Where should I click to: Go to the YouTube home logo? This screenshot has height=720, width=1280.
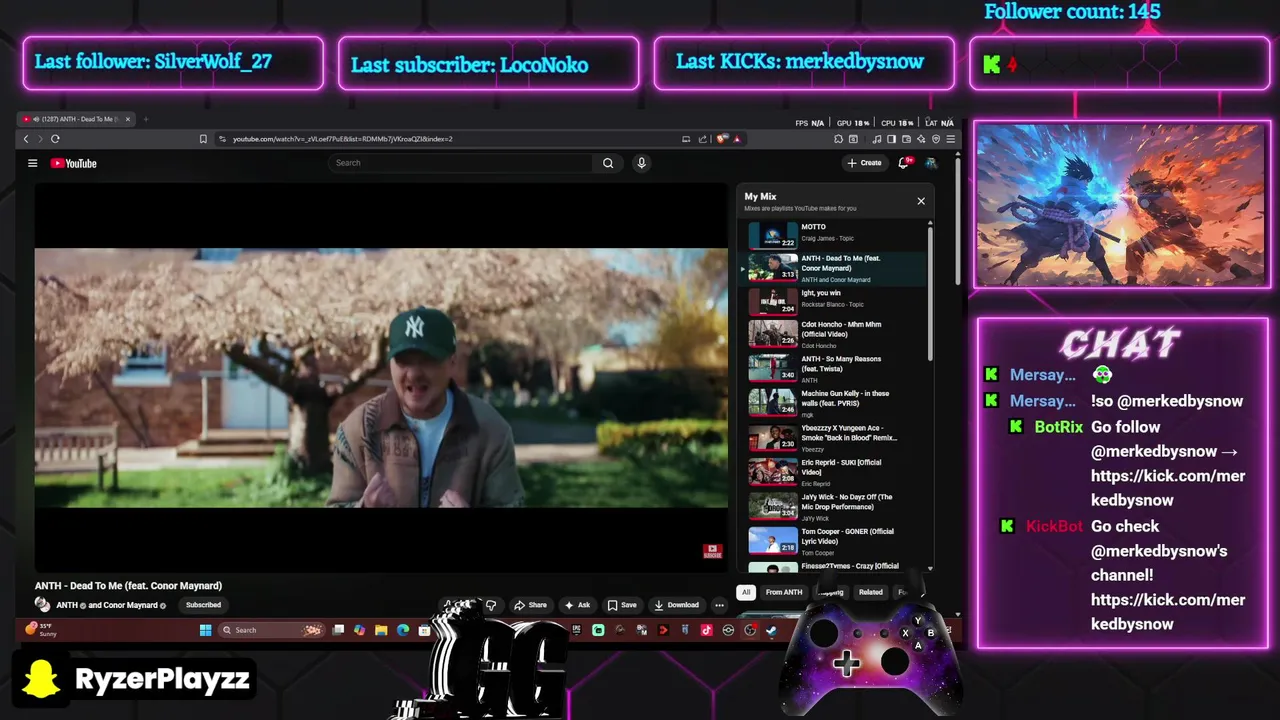74,163
